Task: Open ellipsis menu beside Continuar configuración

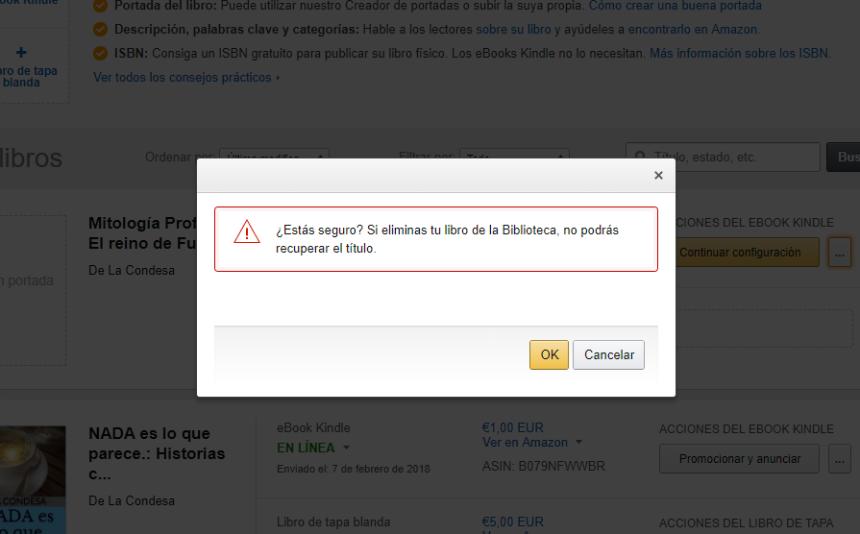Action: click(x=838, y=253)
